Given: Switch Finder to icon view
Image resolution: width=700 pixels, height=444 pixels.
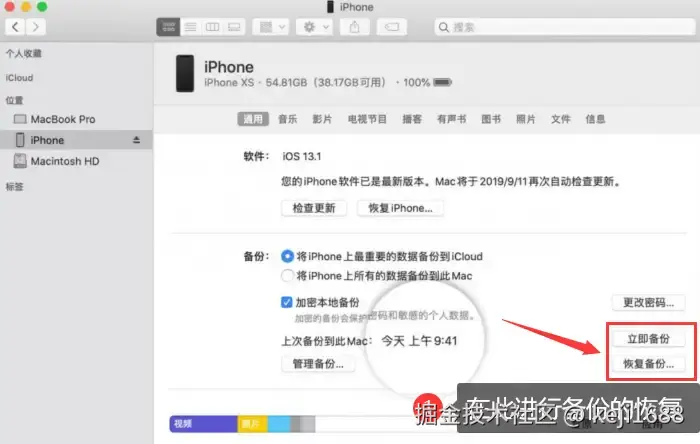Looking at the screenshot, I should (x=168, y=27).
